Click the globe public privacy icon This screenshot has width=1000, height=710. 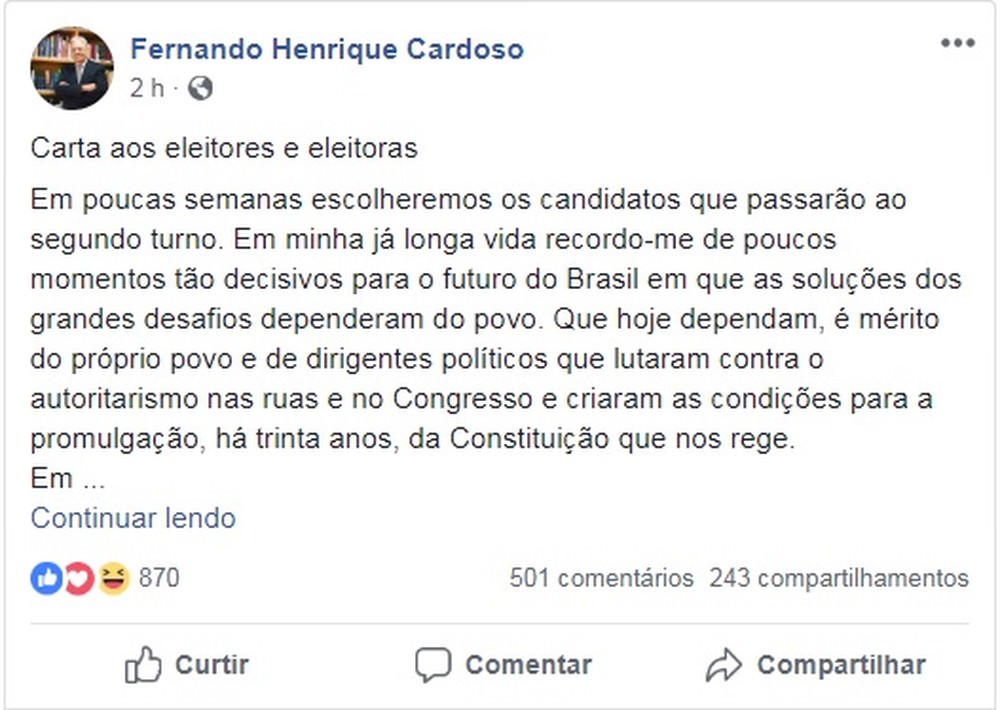tap(200, 88)
